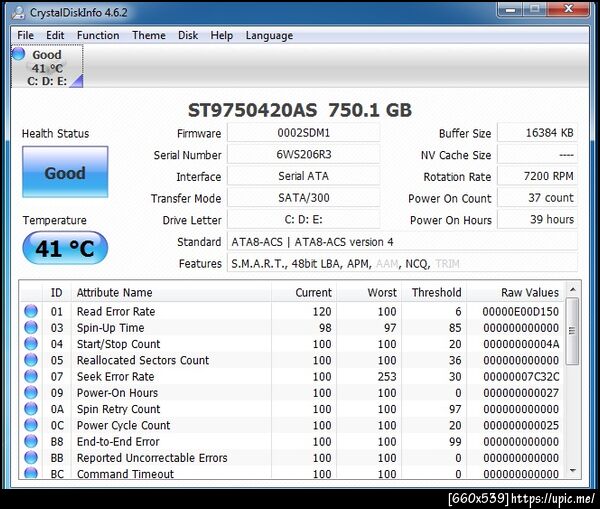Click the Buffer Size 16384 KB field
The width and height of the screenshot is (600, 509).
pyautogui.click(x=537, y=133)
